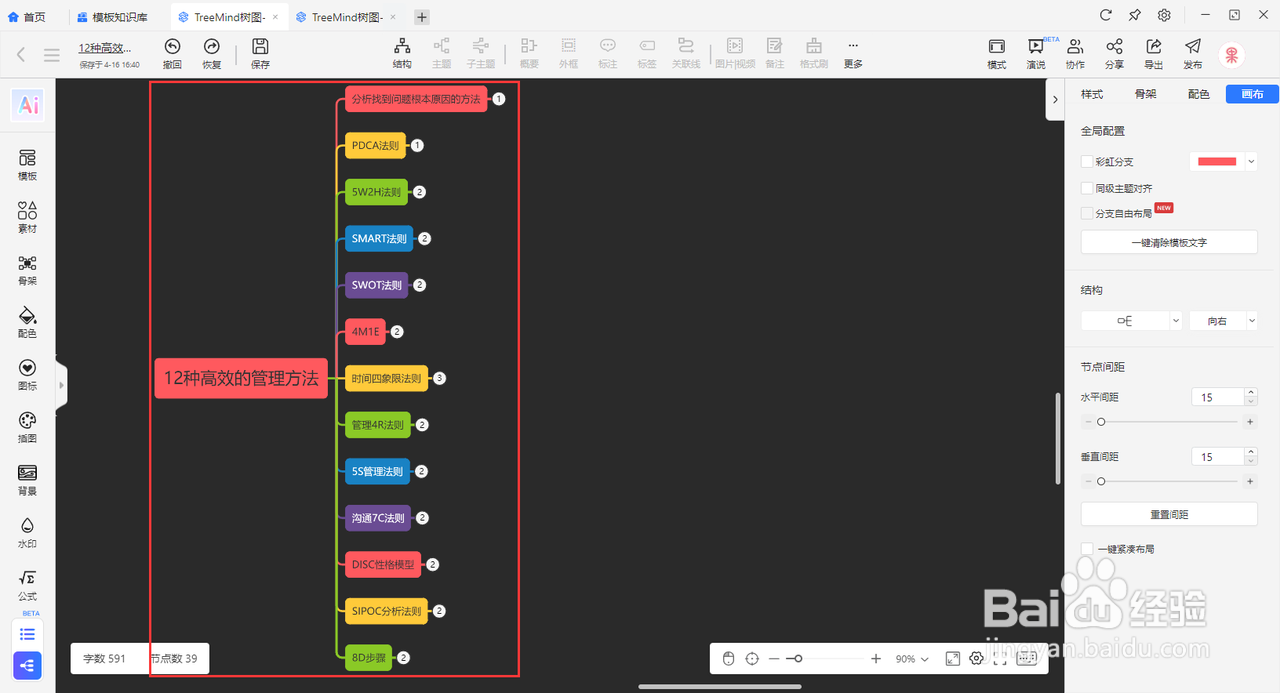Click the zoom slider handle
Image resolution: width=1280 pixels, height=693 pixels.
click(x=798, y=659)
